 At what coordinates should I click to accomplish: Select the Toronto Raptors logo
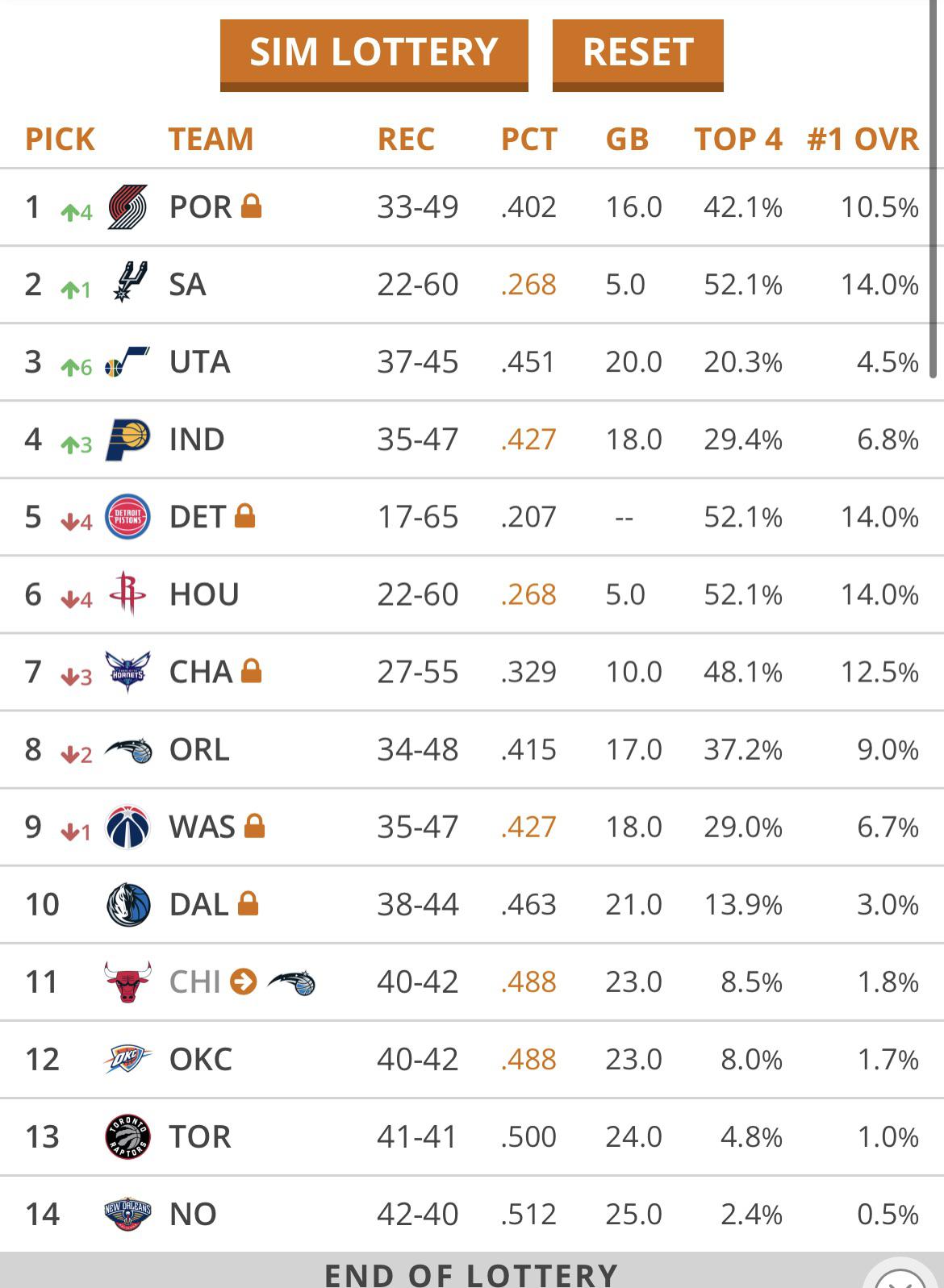click(x=127, y=1136)
